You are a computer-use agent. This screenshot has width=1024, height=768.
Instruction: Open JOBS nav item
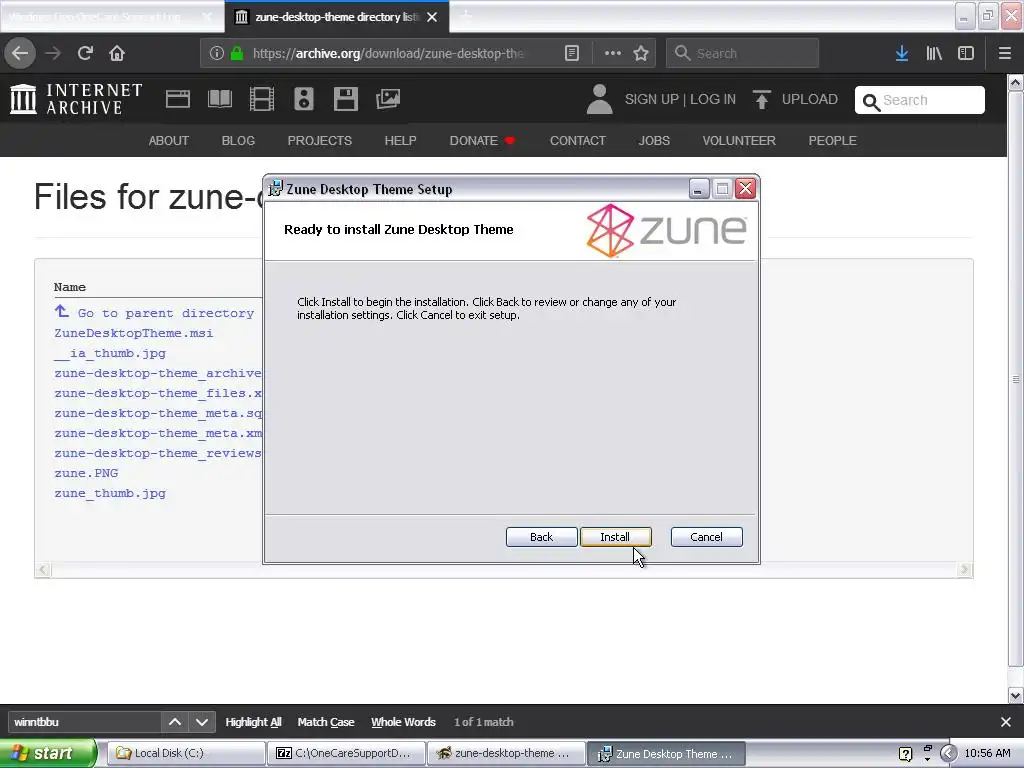tap(654, 140)
